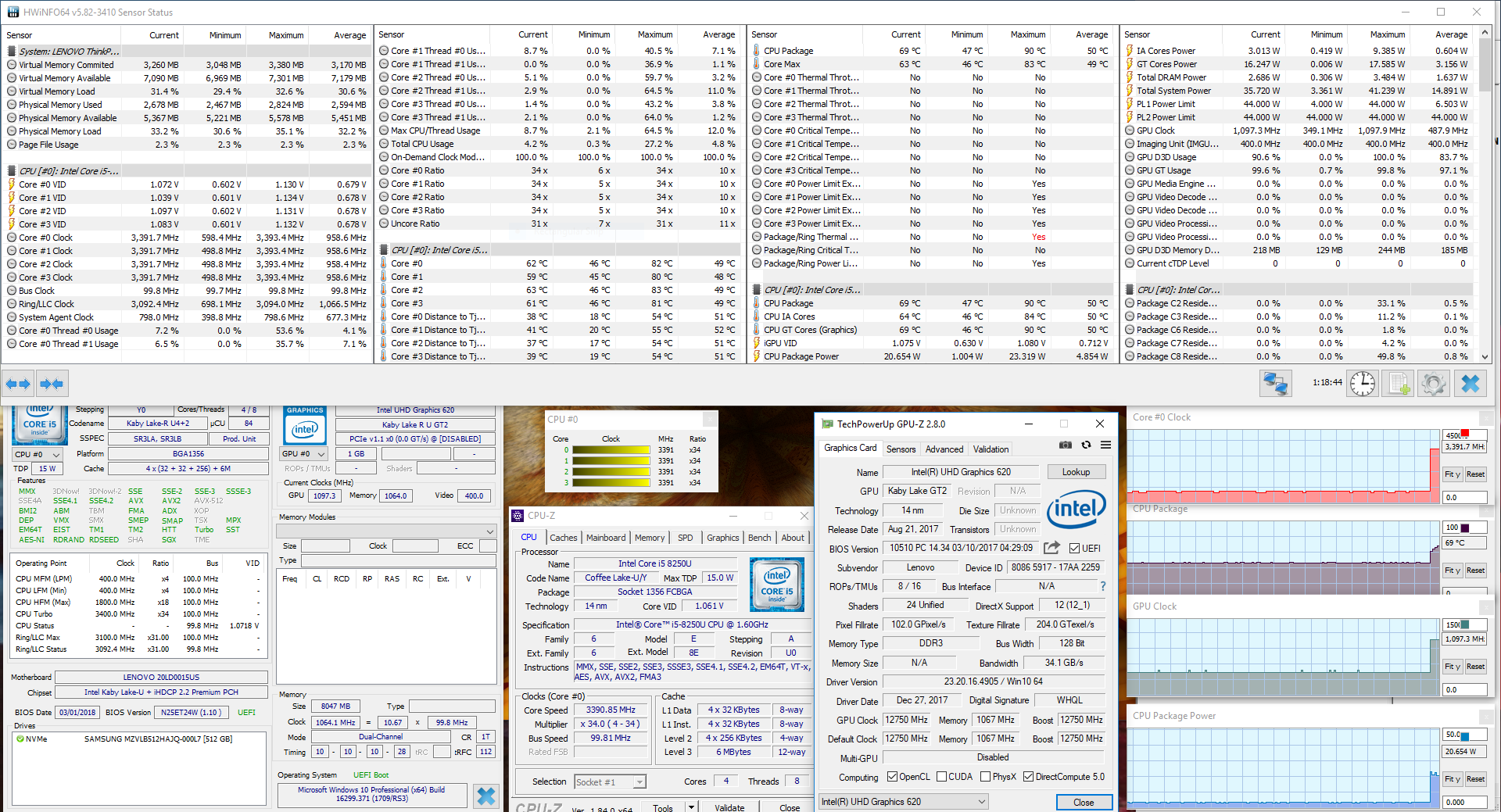Close the HWiNFO summary with its blue X
This screenshot has width=1501, height=812.
click(486, 796)
